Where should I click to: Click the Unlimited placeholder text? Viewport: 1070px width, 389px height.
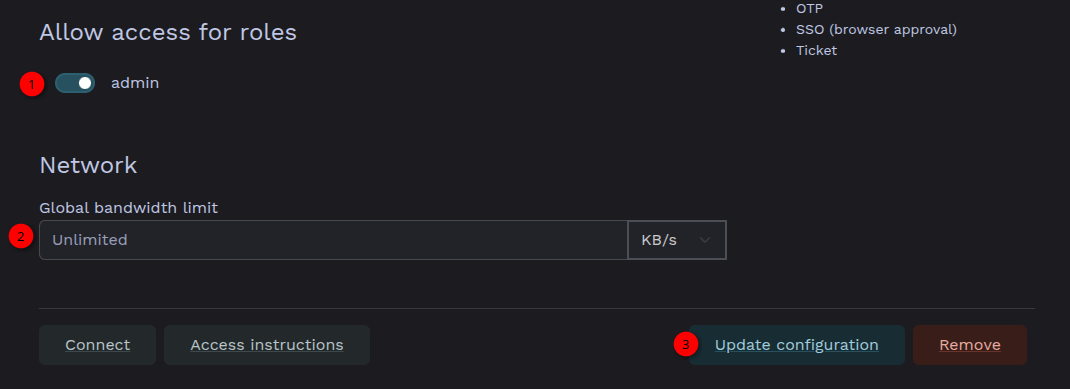pos(89,240)
